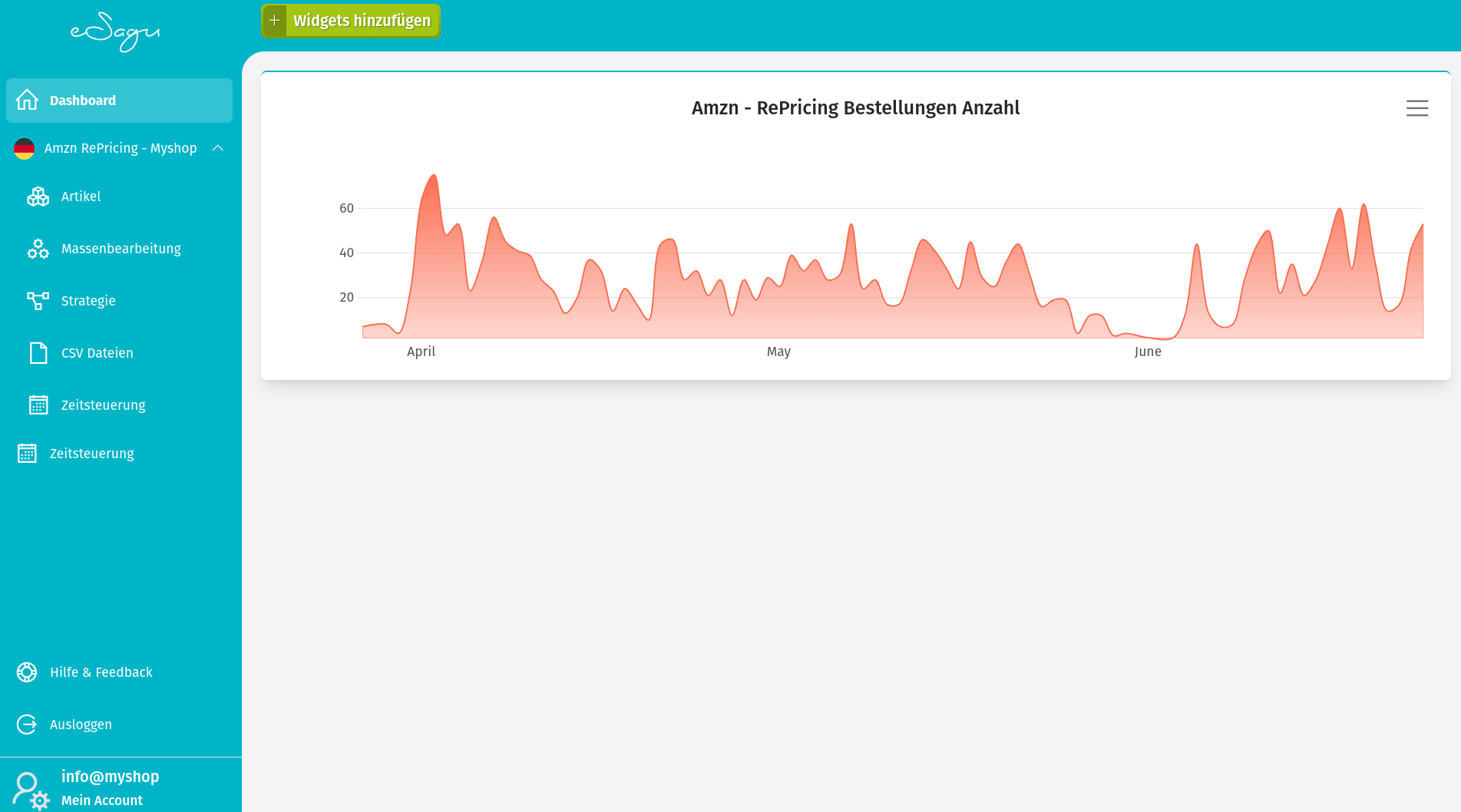This screenshot has height=812, width=1461.
Task: Open info@myshop account name
Action: (x=111, y=777)
